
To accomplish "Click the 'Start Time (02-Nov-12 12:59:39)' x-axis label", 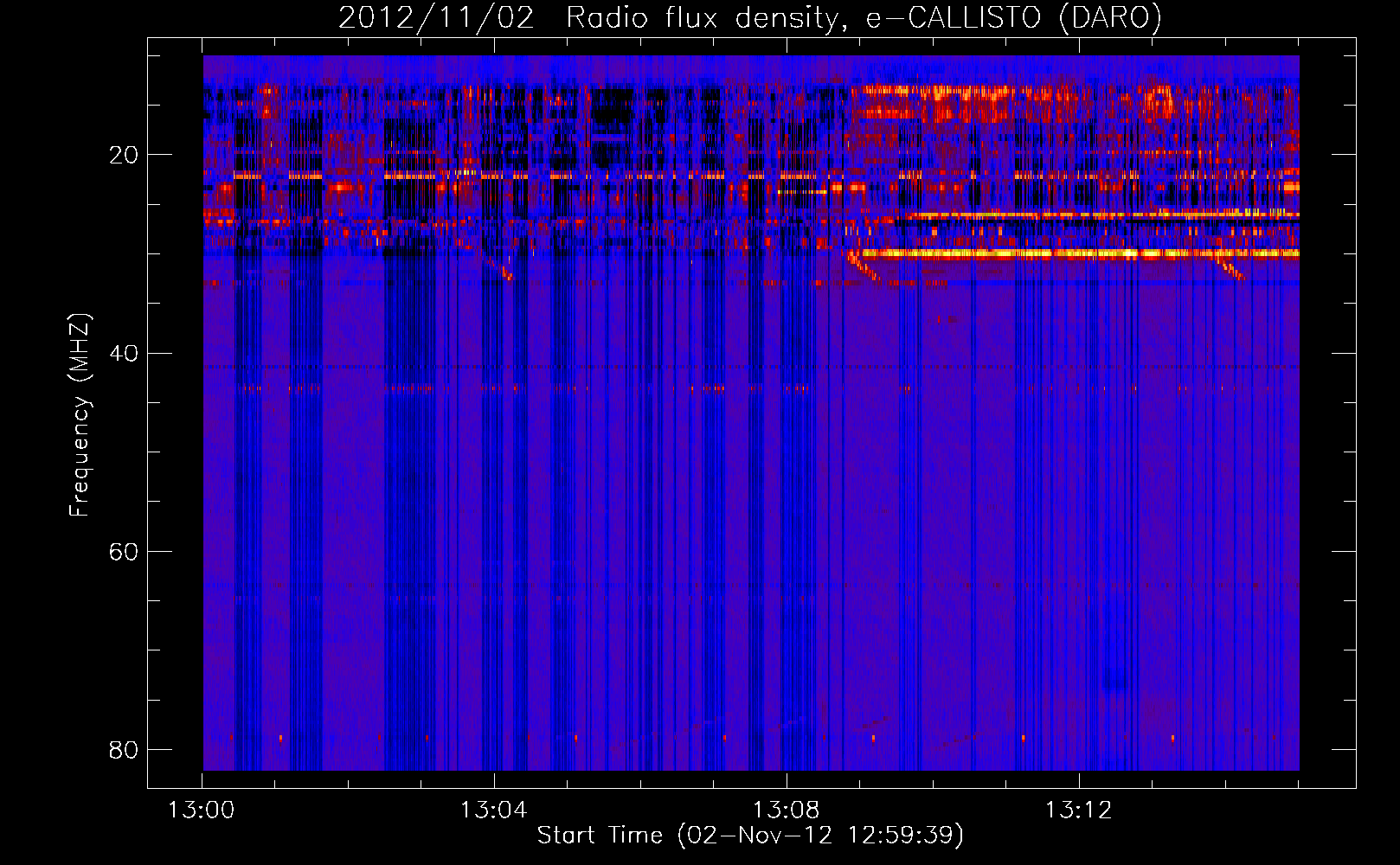I will (750, 836).
